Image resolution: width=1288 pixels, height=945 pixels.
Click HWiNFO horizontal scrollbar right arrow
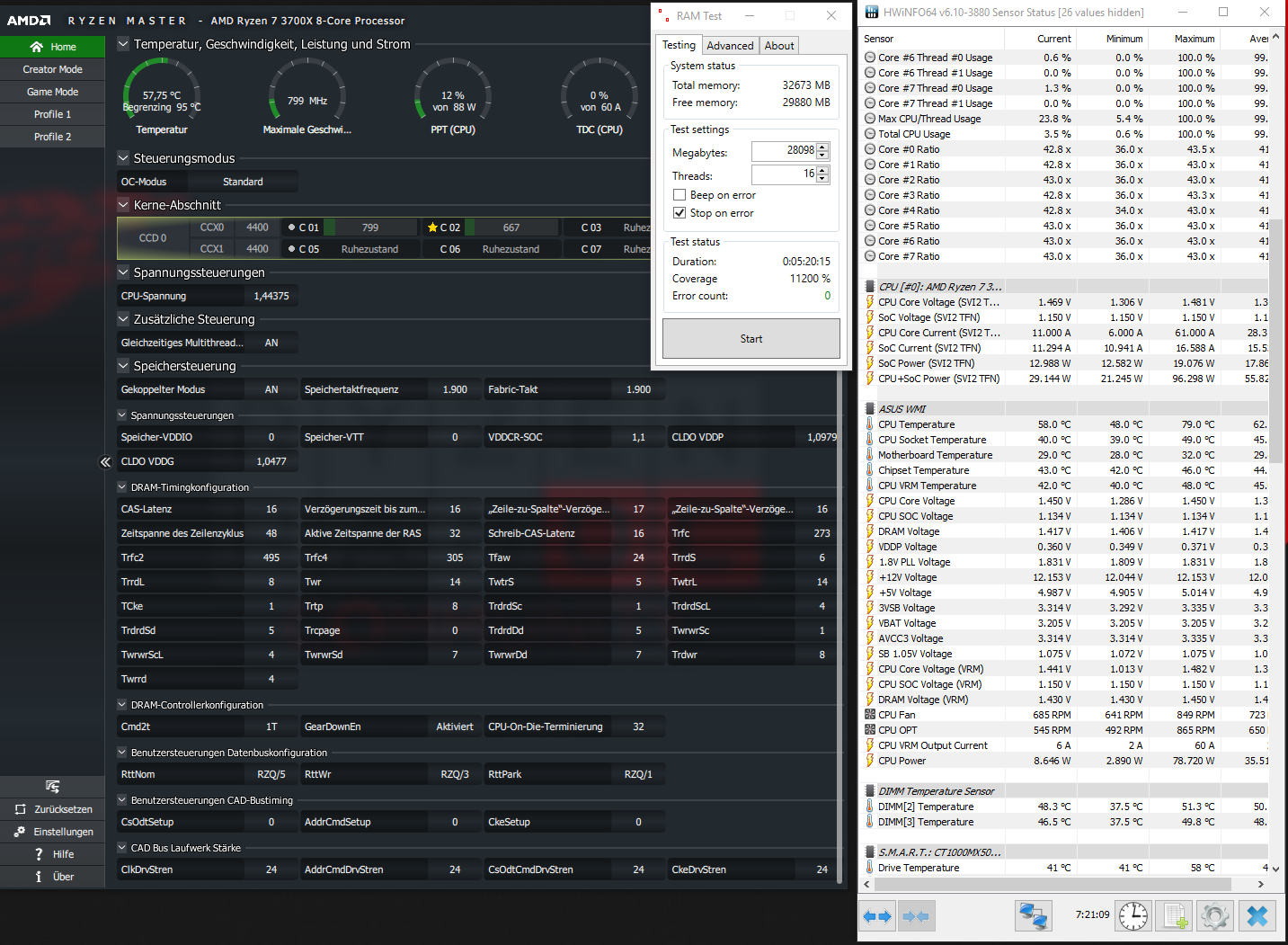pos(1261,884)
